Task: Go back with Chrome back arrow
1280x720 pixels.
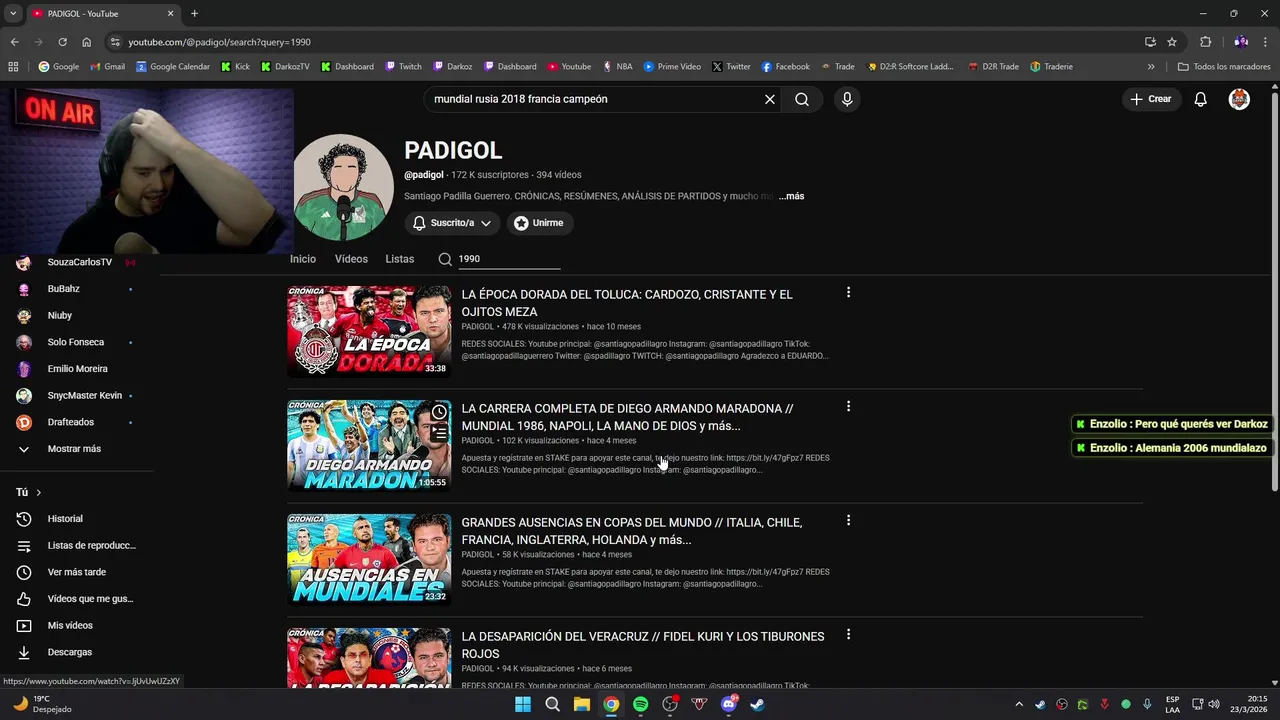Action: pyautogui.click(x=14, y=42)
